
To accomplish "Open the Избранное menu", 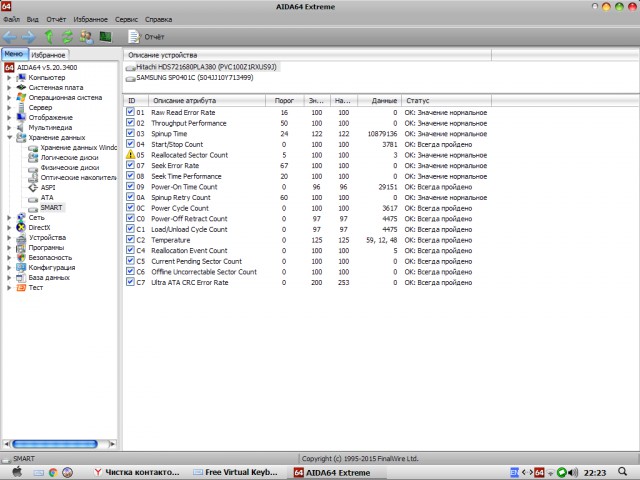I will 90,19.
